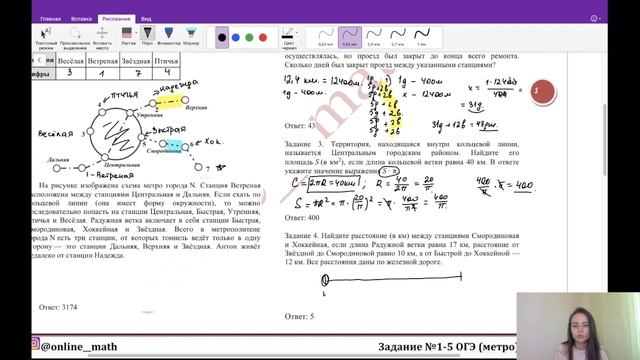This screenshot has height=360, width=640.
Task: Select the Перо pen tool
Action: click(147, 36)
